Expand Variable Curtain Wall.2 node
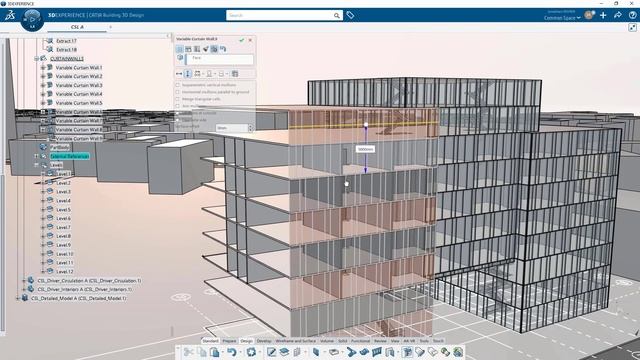Screen dimensions: 640x360 pos(43,76)
